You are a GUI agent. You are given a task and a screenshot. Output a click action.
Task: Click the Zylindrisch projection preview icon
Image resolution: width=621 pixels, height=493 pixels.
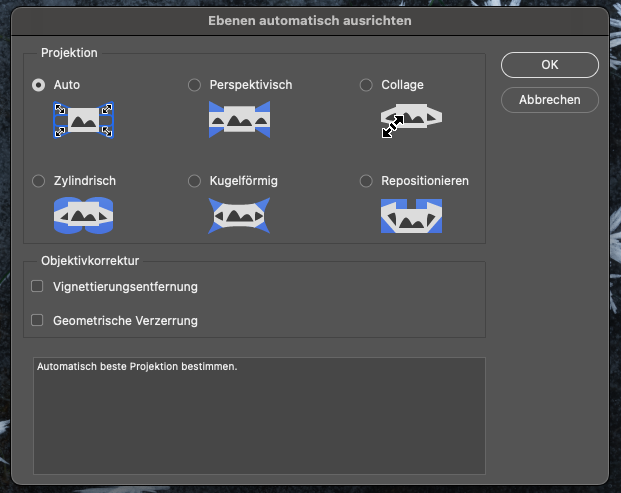[84, 215]
